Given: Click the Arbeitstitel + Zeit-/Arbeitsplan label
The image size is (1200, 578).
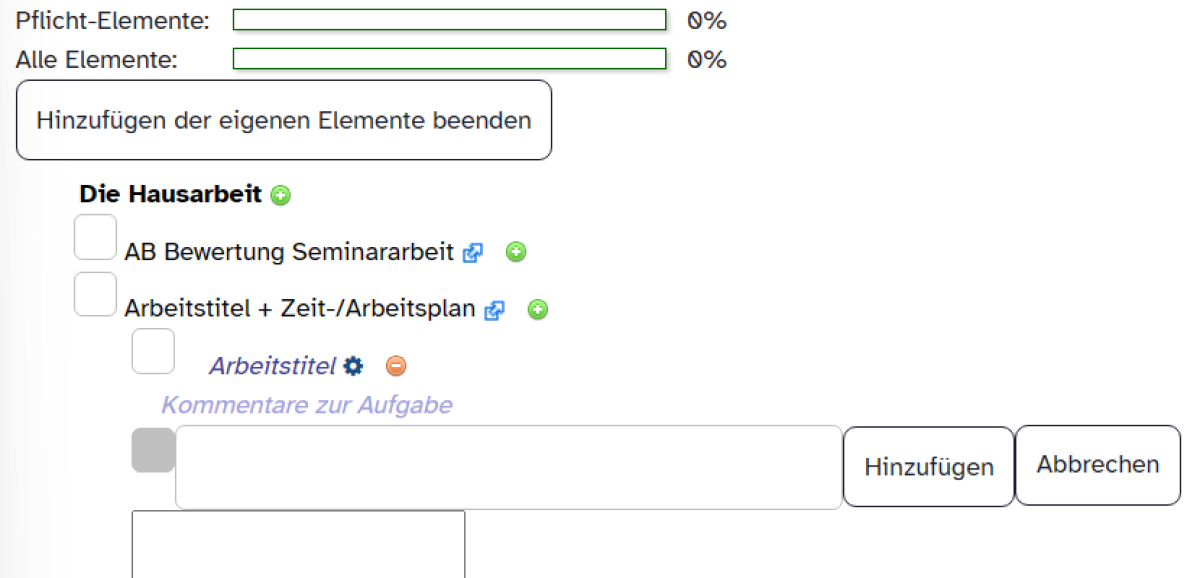Looking at the screenshot, I should coord(299,309).
